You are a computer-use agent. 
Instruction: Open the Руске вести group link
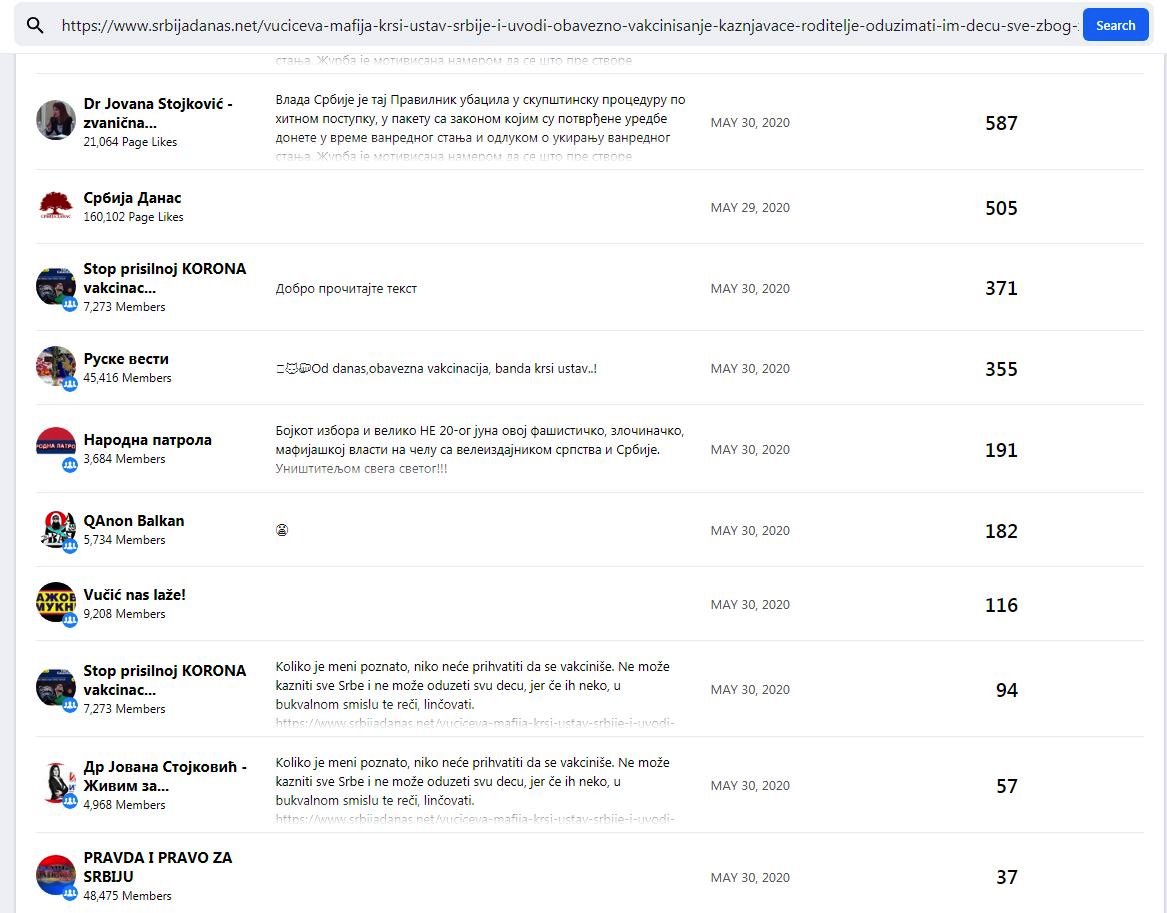(x=126, y=359)
